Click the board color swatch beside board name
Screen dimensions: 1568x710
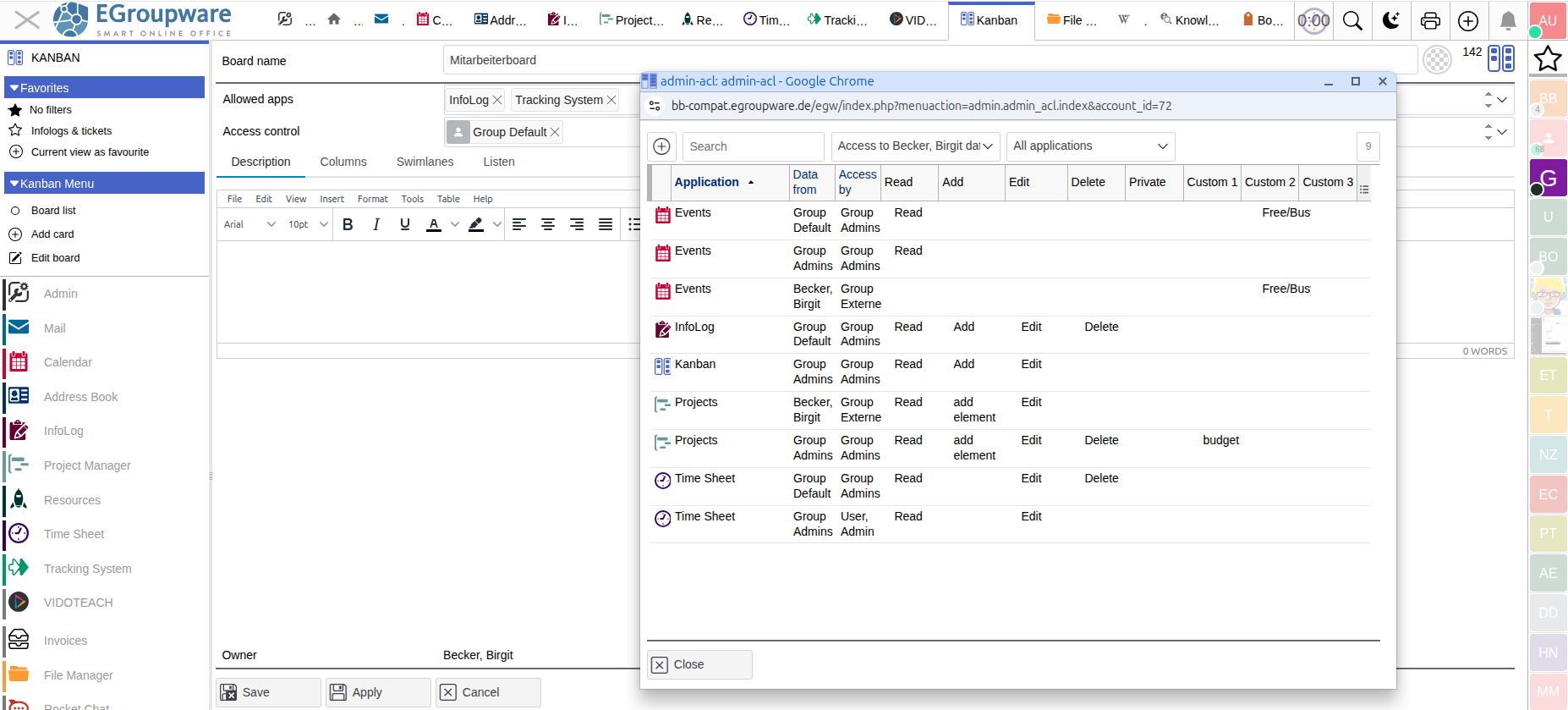click(x=1437, y=60)
